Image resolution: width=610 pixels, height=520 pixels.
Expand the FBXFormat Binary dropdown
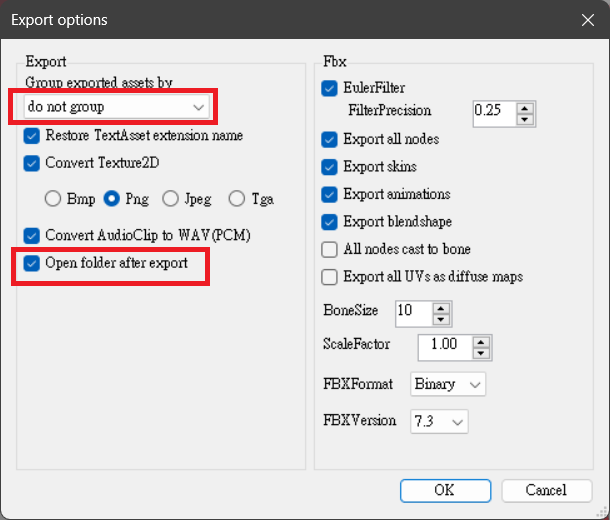[447, 384]
